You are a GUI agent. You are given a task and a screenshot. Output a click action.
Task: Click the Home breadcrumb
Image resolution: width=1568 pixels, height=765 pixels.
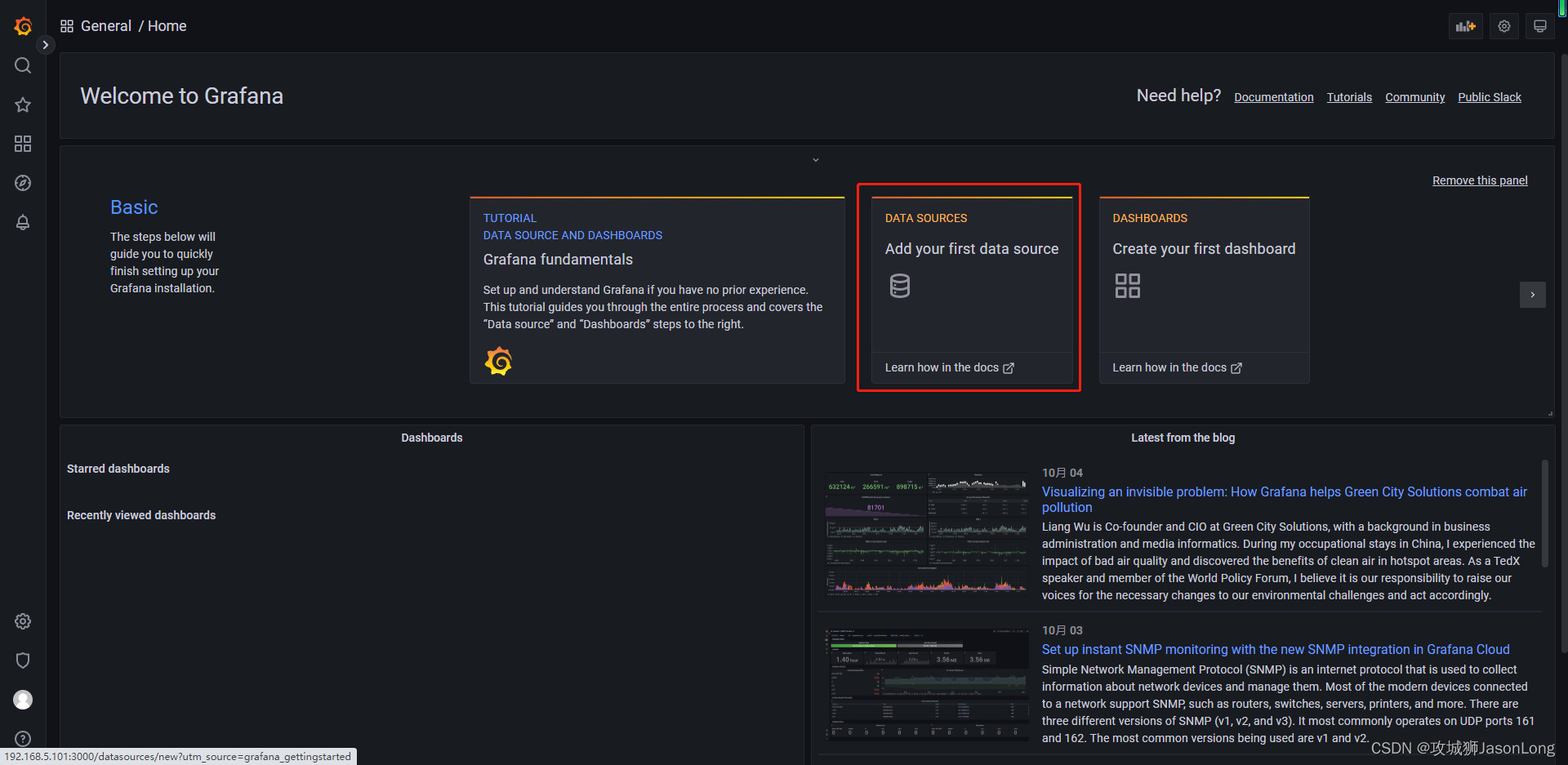pos(167,26)
